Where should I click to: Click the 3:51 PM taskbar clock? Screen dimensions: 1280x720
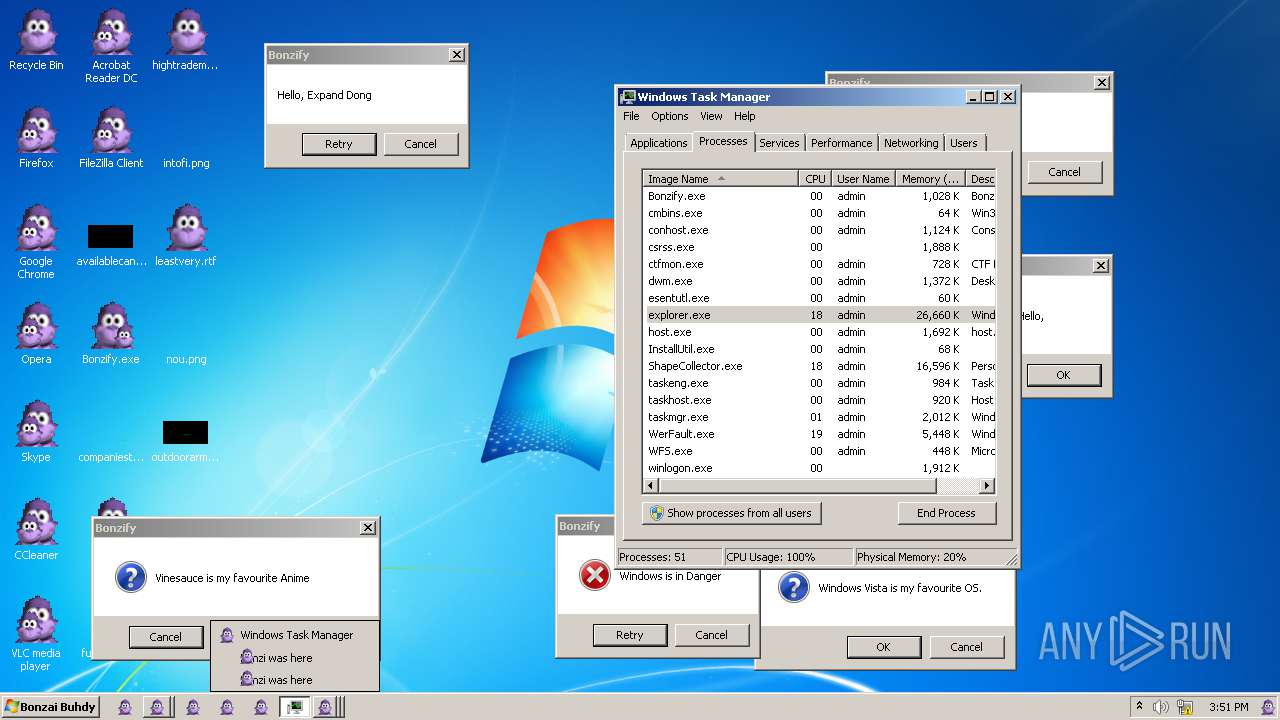click(1228, 707)
